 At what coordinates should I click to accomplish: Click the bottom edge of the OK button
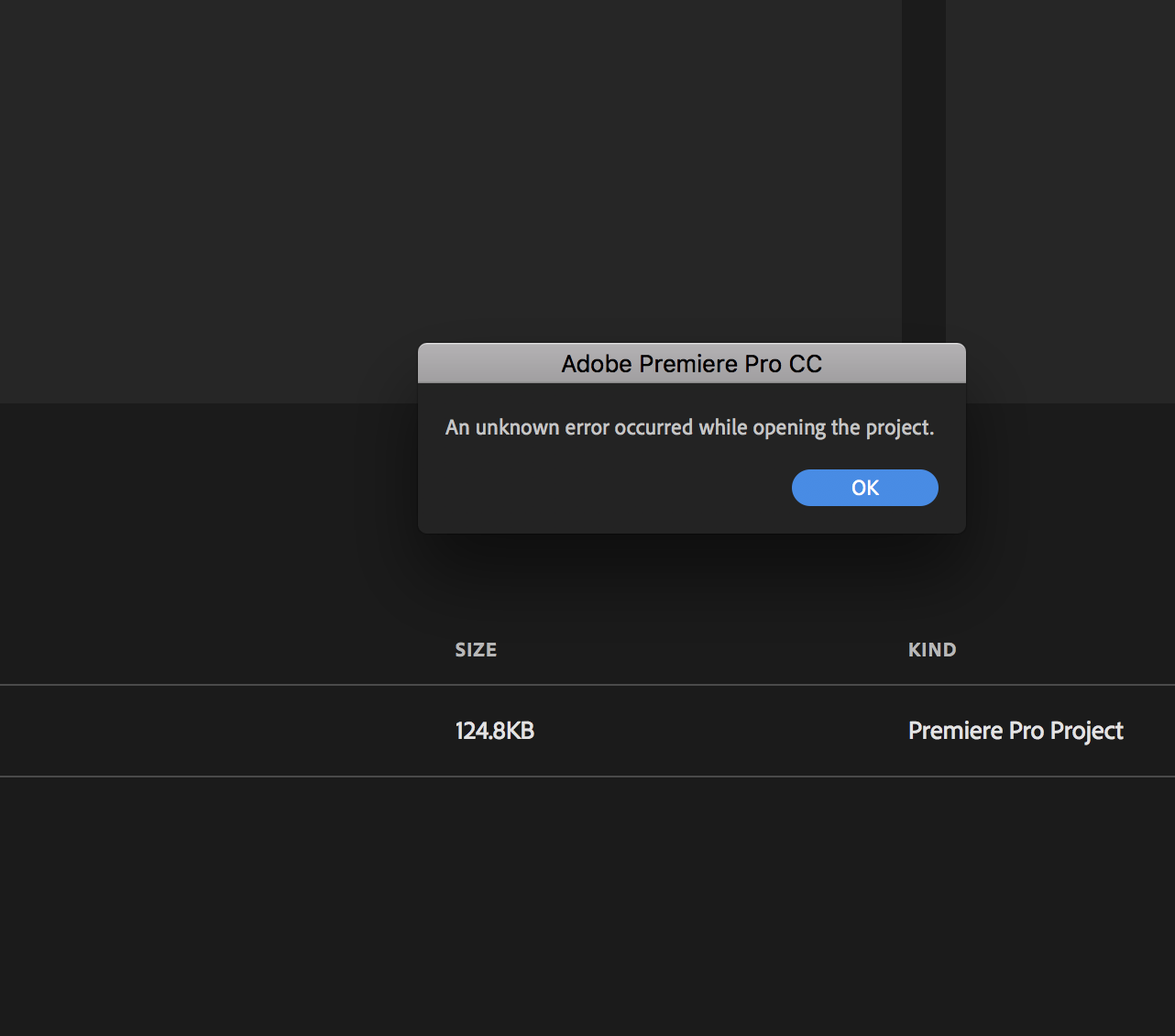point(864,502)
